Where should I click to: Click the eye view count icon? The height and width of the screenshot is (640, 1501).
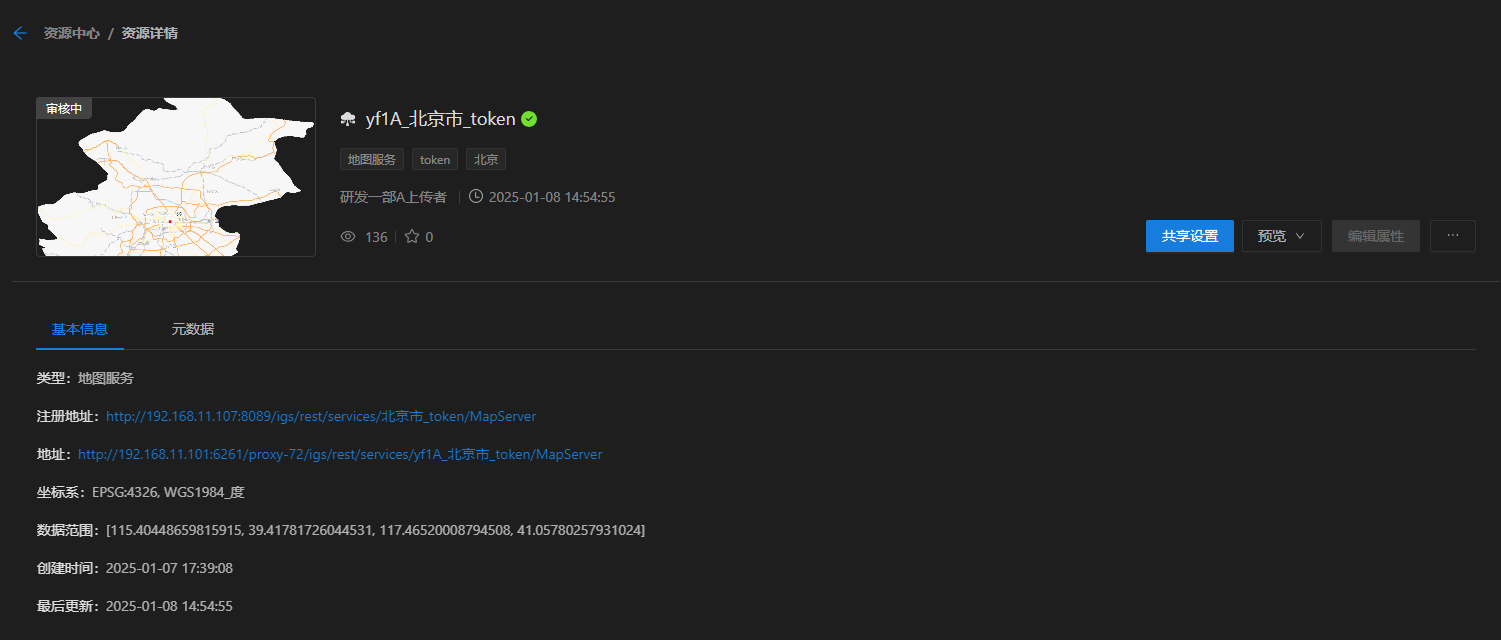click(349, 237)
